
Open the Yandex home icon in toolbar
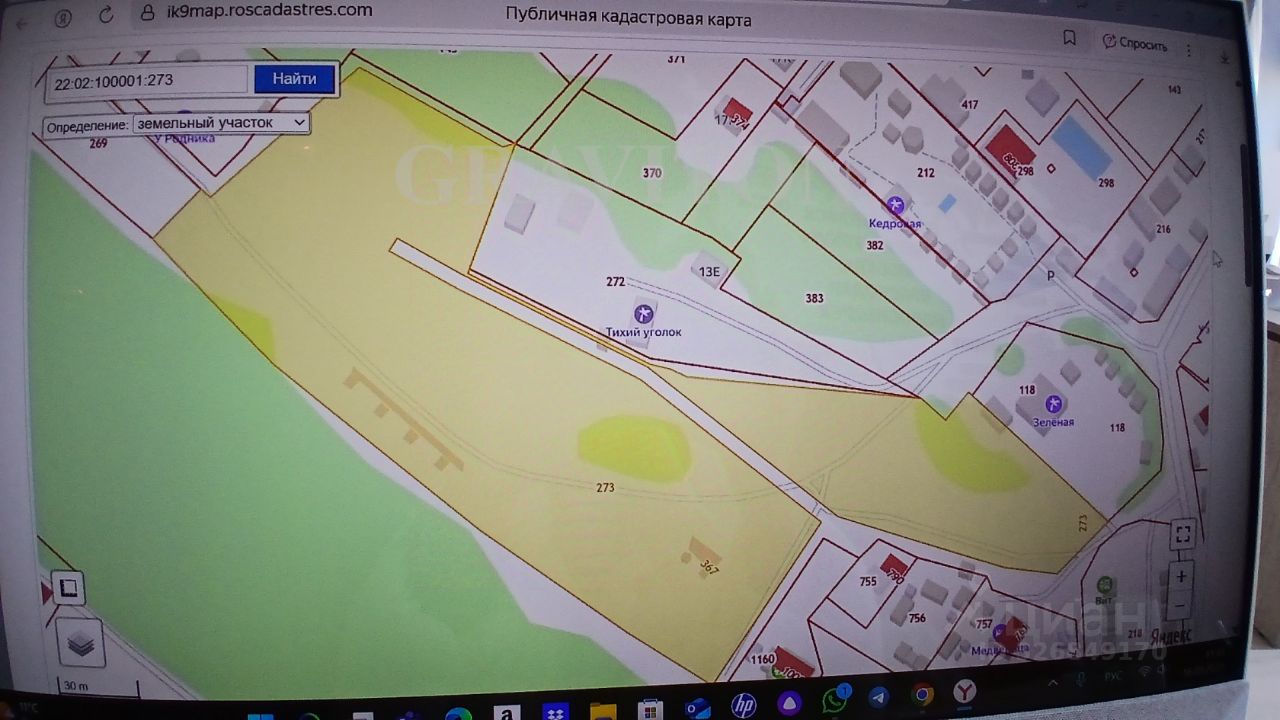pyautogui.click(x=63, y=18)
